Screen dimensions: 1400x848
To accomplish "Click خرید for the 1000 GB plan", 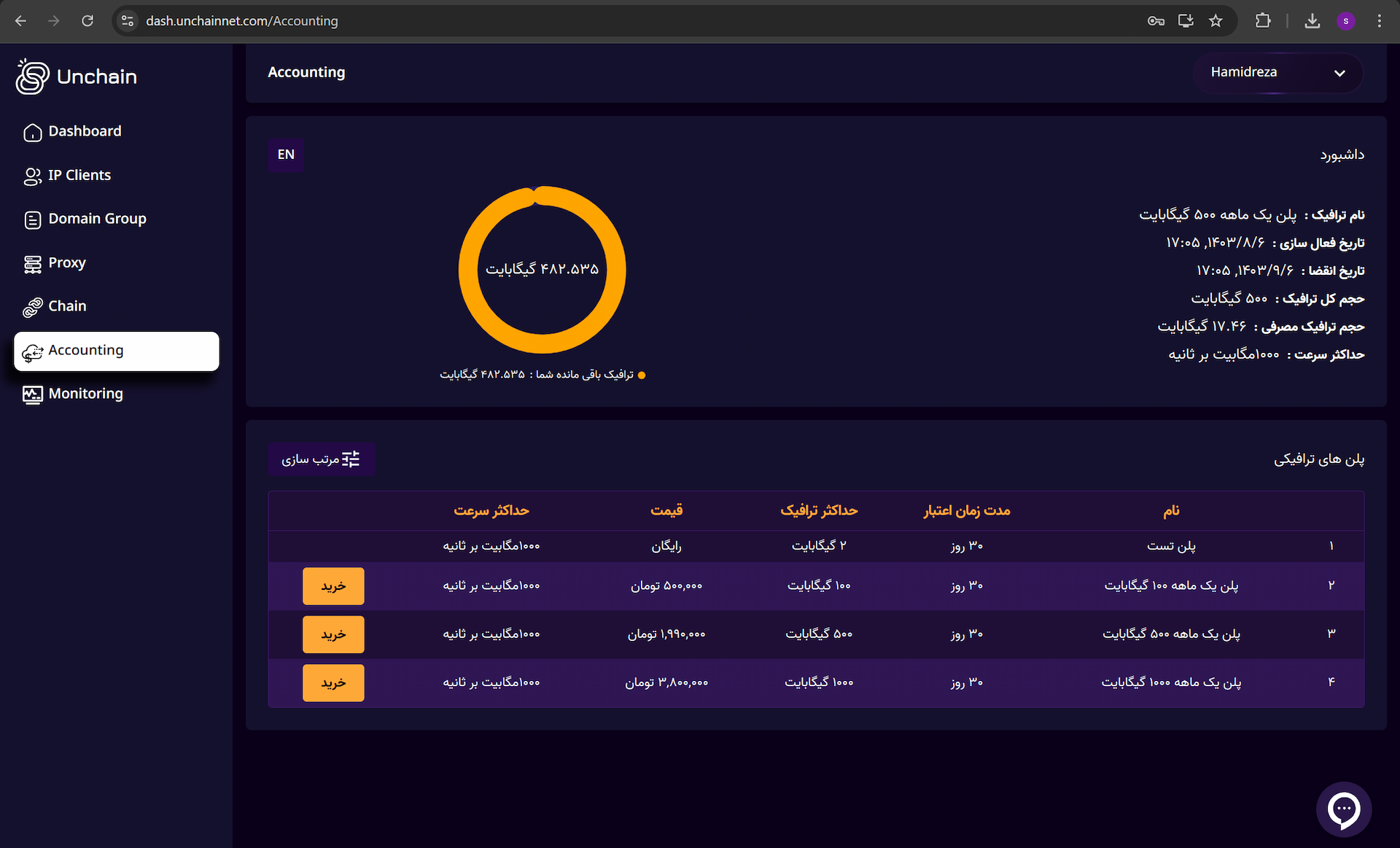I will click(333, 682).
